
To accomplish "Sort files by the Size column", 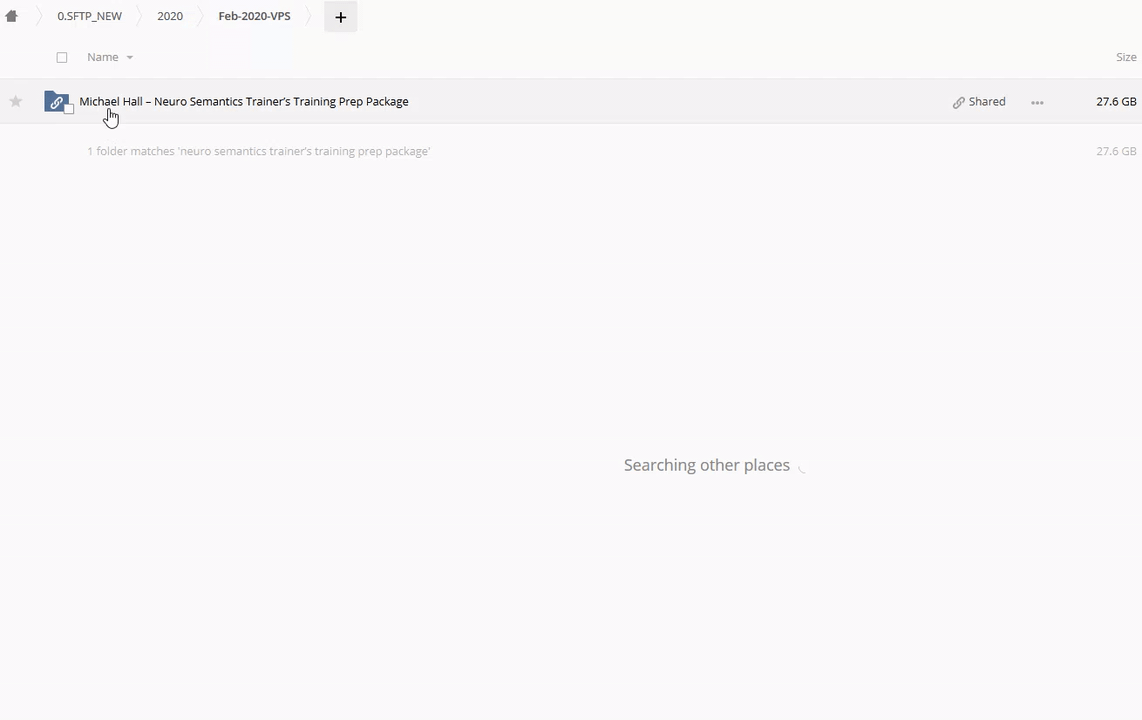I will [1126, 57].
